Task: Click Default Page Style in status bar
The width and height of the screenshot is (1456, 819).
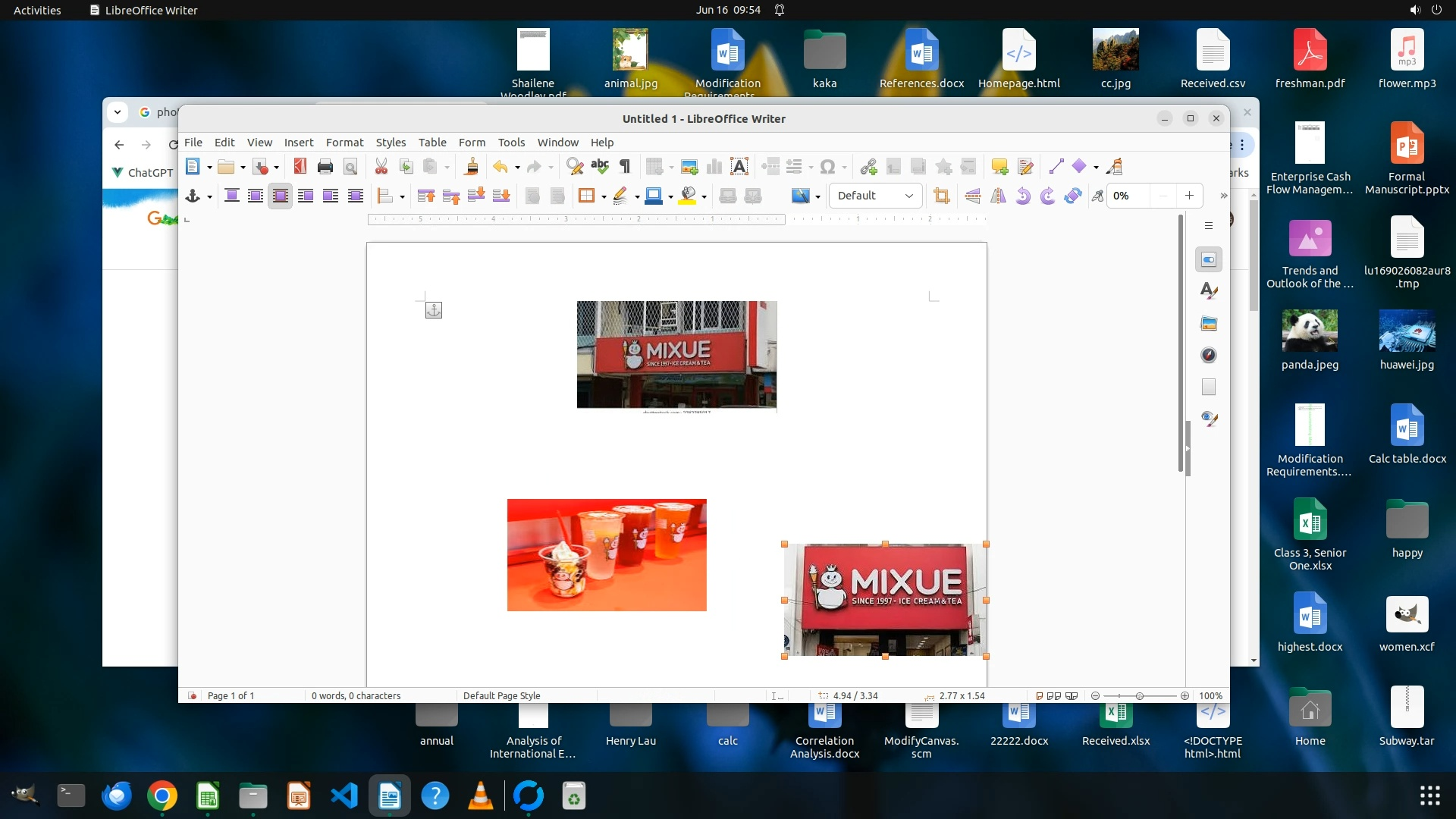Action: (x=501, y=695)
